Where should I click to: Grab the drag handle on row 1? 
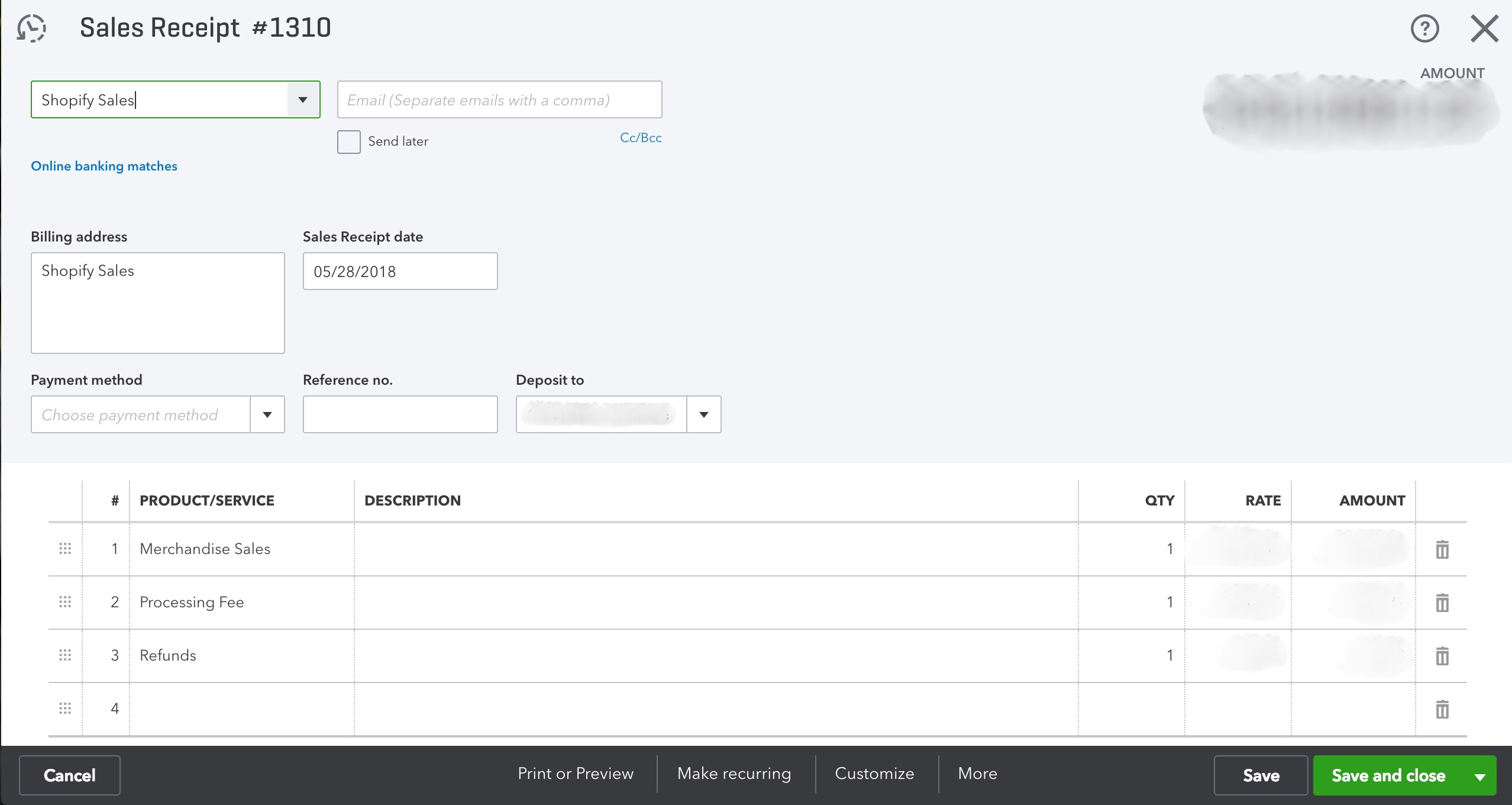(65, 548)
